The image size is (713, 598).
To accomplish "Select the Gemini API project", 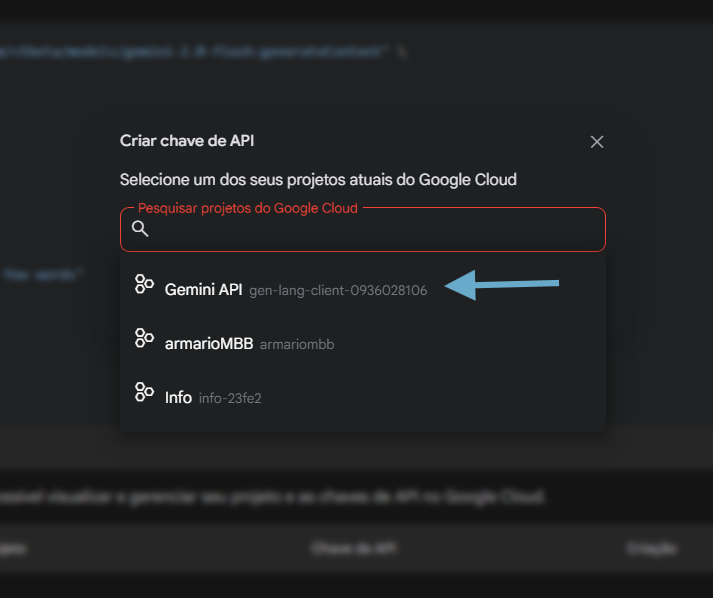I will 363,286.
